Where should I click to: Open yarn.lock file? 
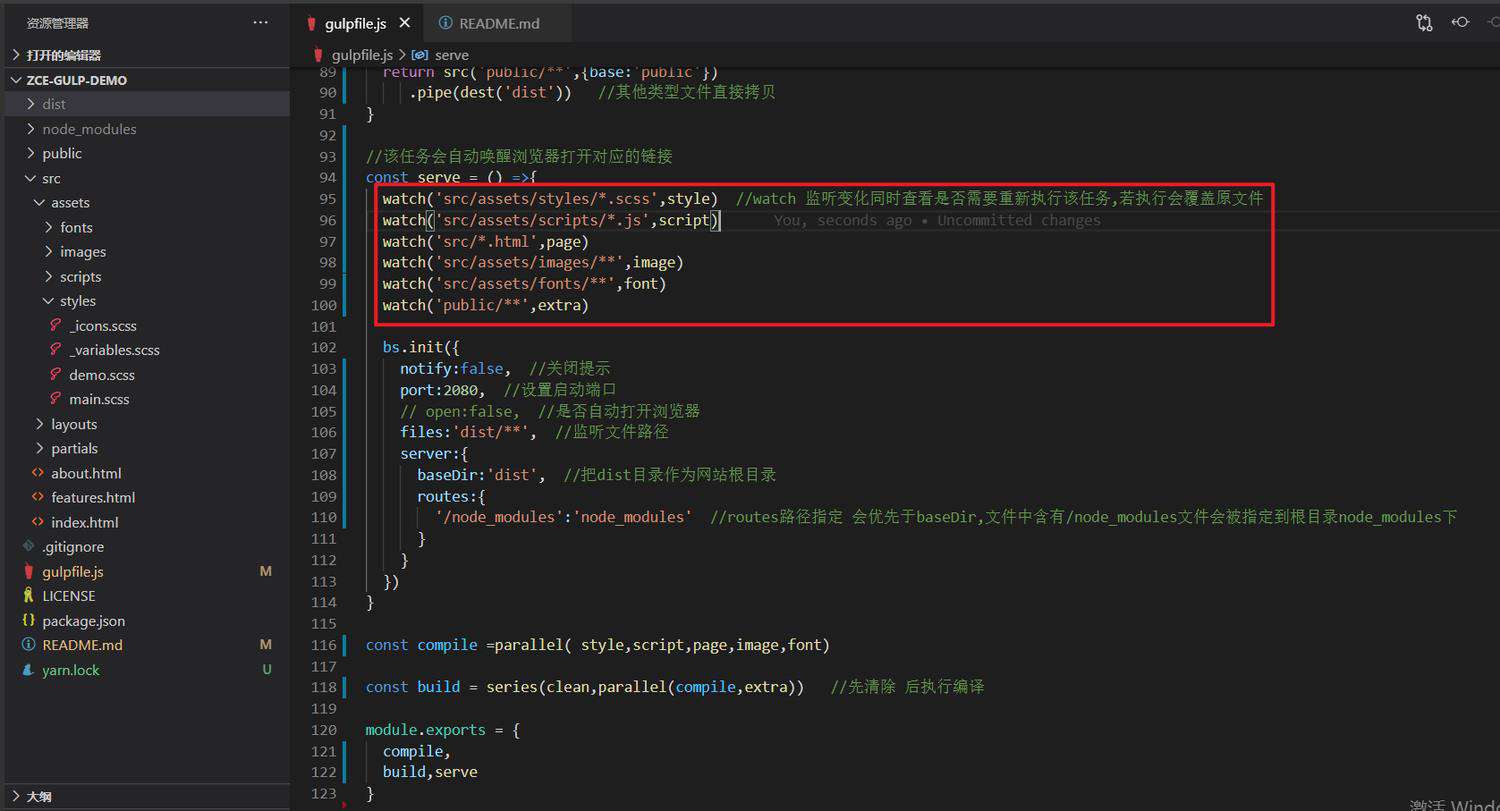(147, 670)
